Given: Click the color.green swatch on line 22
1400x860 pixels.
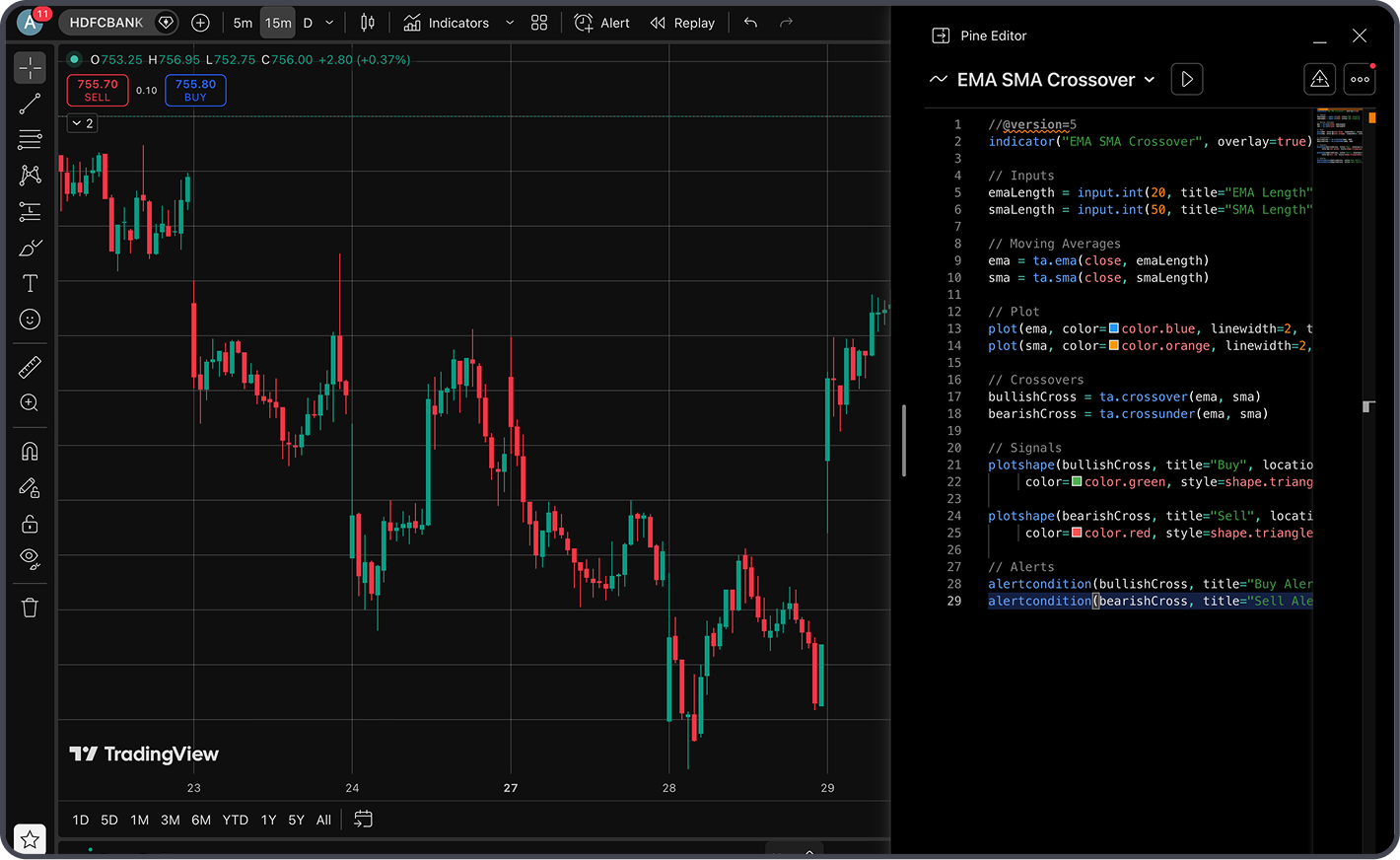Looking at the screenshot, I should [x=1077, y=481].
